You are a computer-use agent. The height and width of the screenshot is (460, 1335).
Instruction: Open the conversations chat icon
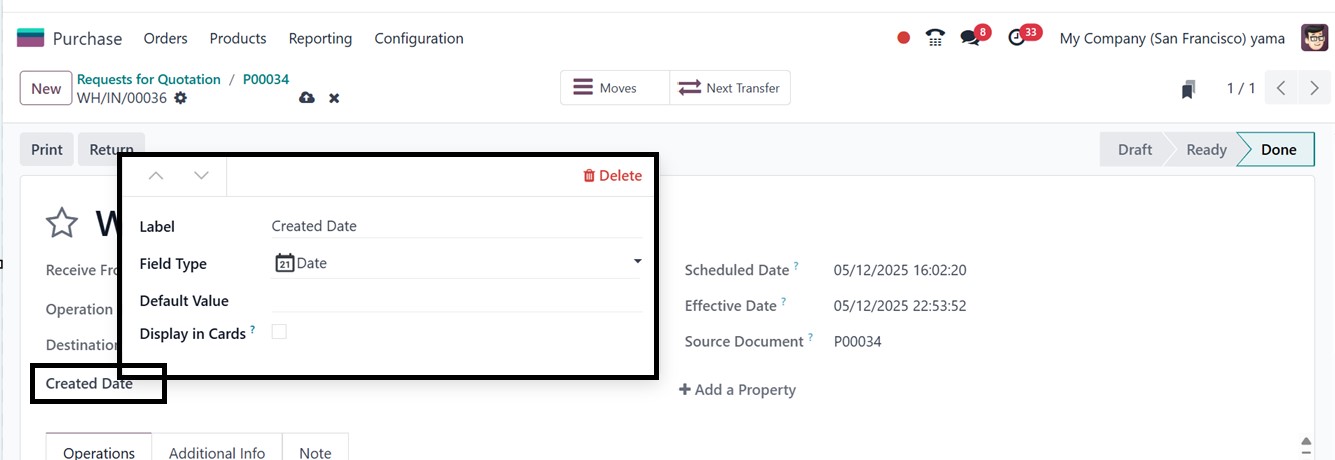pos(969,38)
